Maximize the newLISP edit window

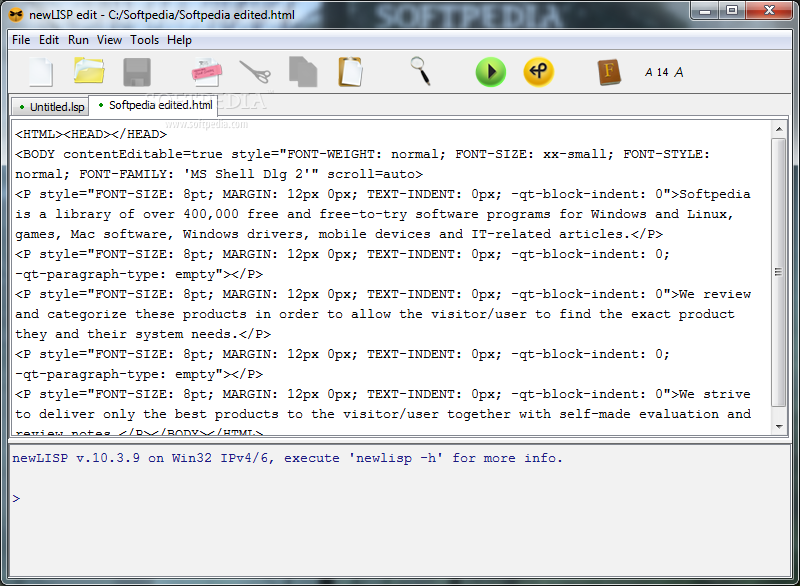click(x=732, y=11)
